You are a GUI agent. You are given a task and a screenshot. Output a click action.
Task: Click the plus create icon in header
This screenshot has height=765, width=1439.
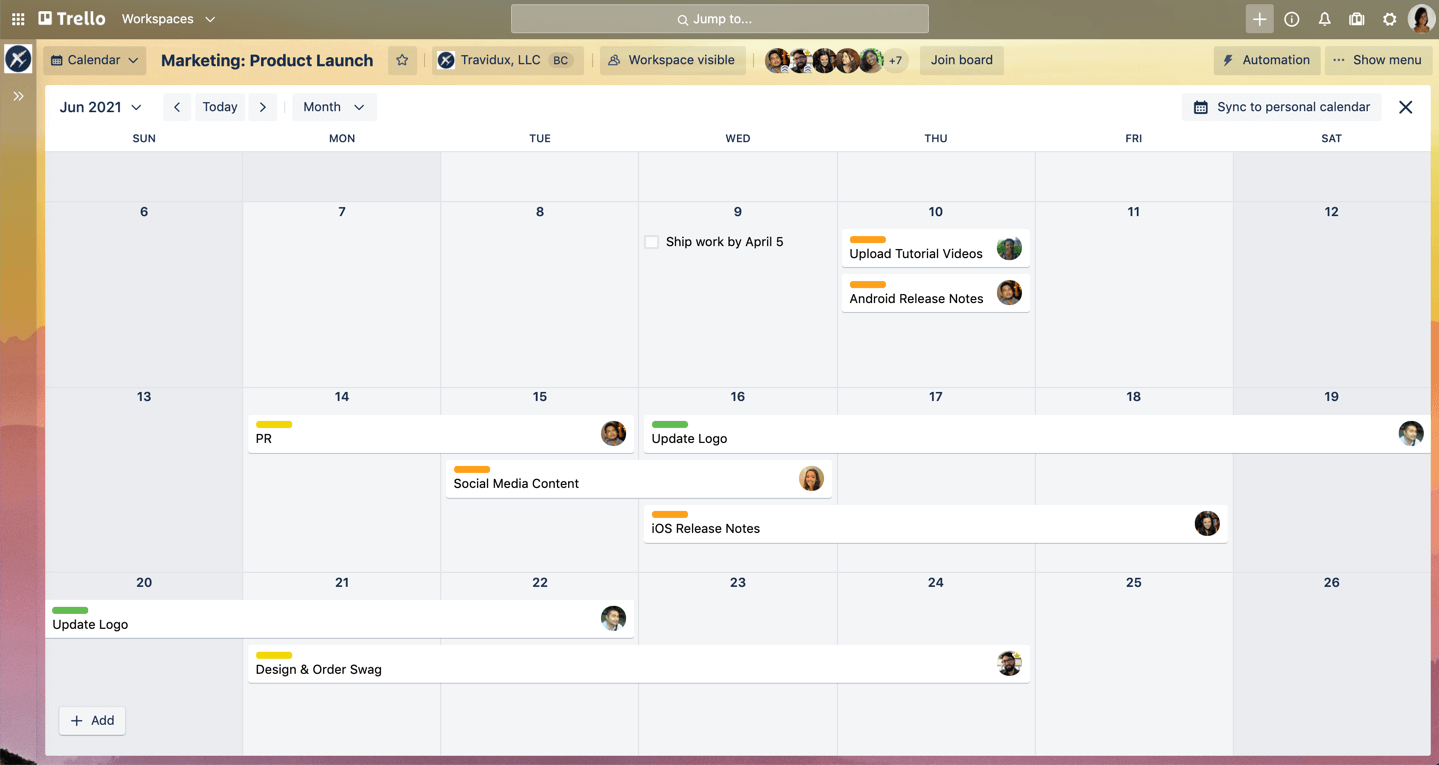[x=1259, y=19]
